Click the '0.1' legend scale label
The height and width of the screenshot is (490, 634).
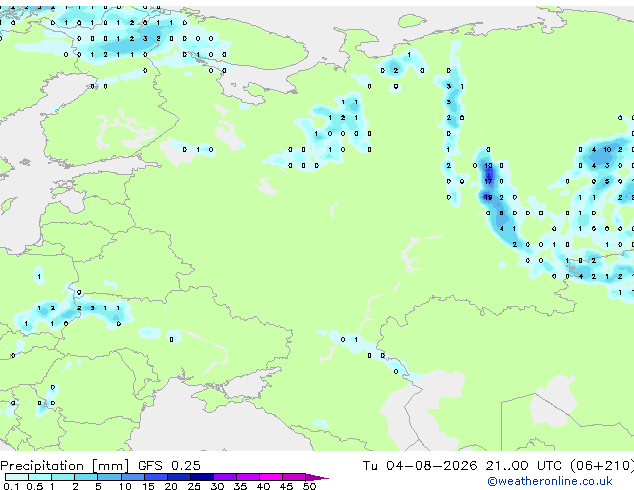pyautogui.click(x=11, y=486)
